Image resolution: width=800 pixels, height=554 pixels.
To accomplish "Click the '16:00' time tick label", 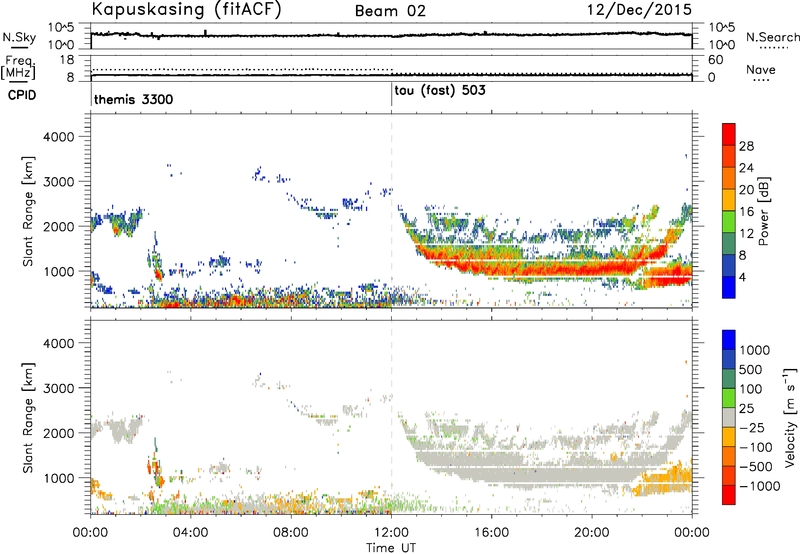I will click(x=491, y=533).
